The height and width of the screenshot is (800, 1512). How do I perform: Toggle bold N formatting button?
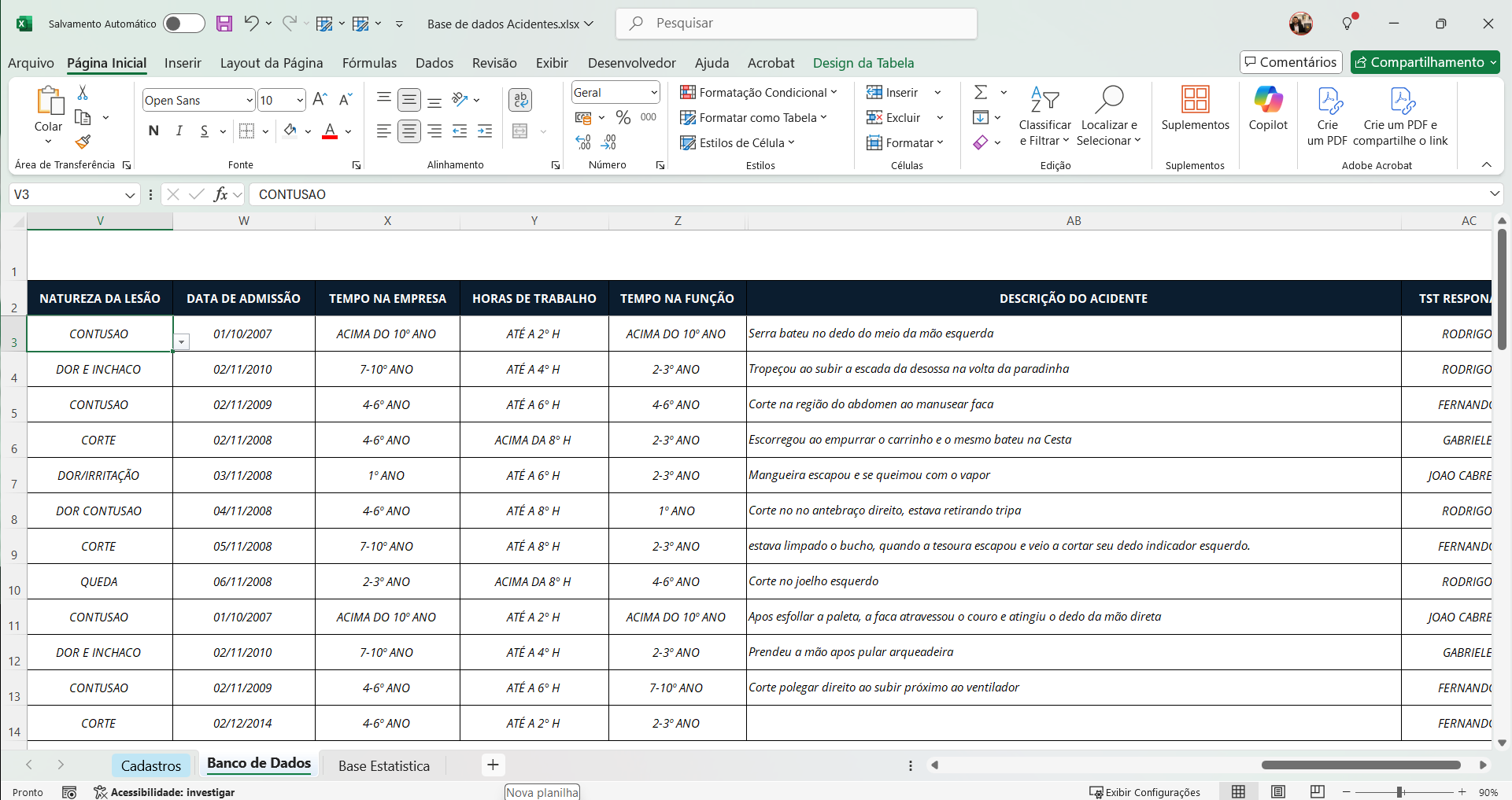coord(153,131)
